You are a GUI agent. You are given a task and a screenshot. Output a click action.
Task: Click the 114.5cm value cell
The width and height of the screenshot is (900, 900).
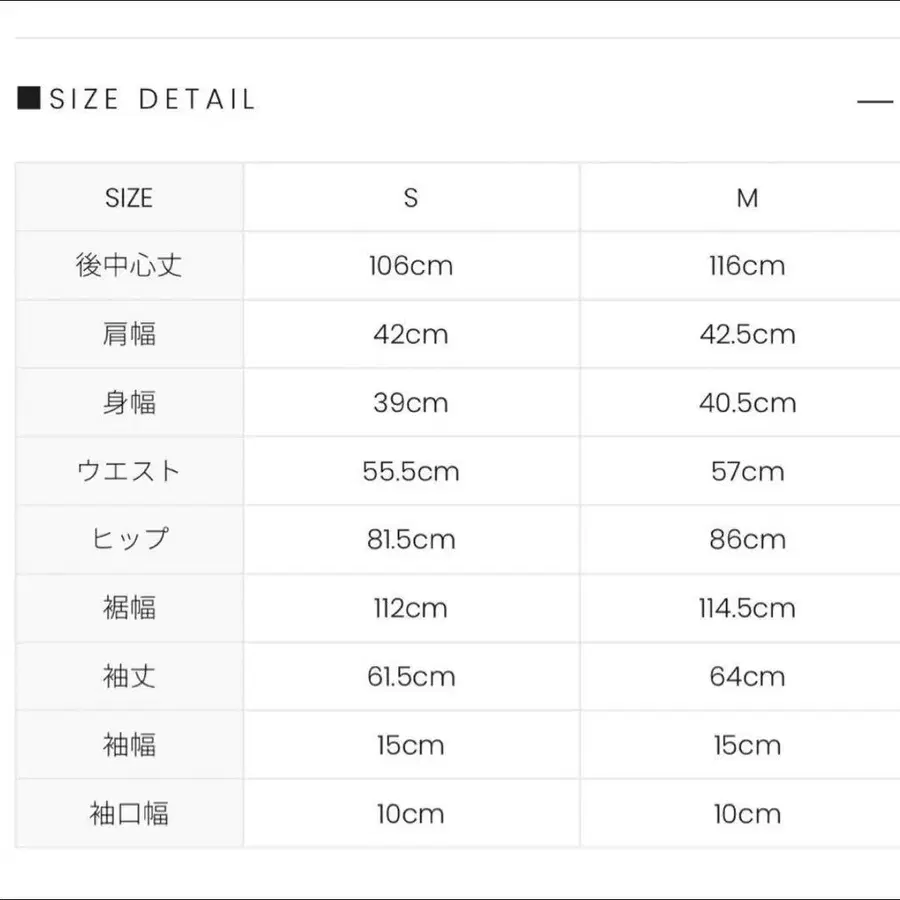(747, 608)
